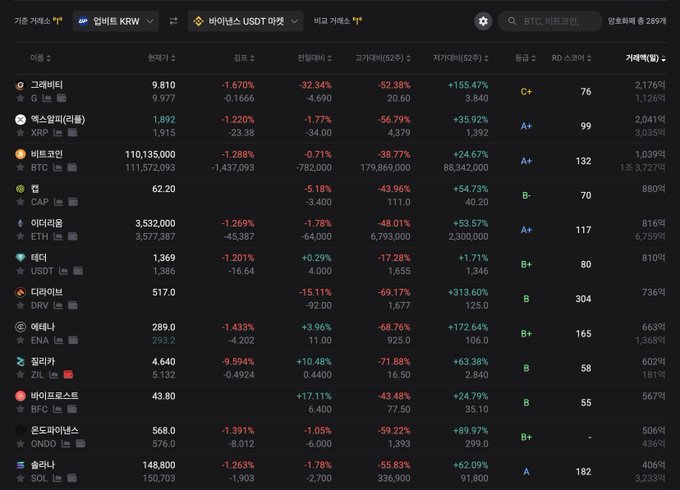680x490 pixels.
Task: Click the Ethereum coin logo
Action: tap(20, 223)
